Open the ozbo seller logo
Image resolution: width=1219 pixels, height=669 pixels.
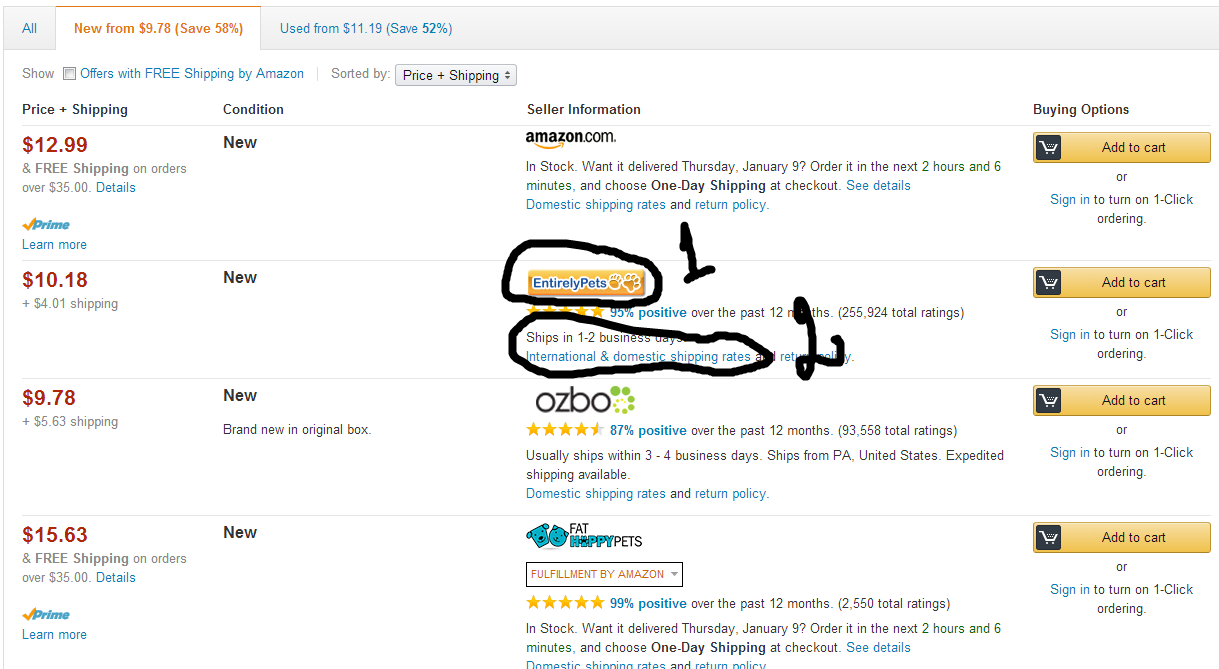coord(585,401)
